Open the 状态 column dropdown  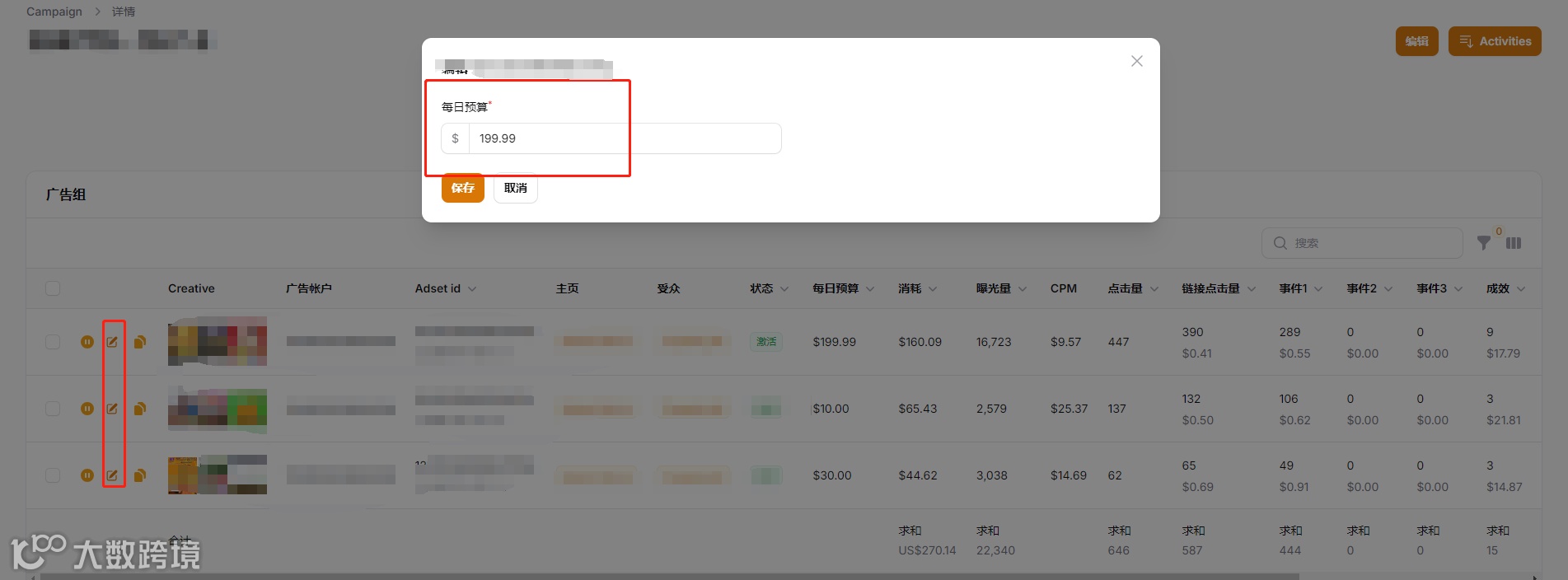coord(784,289)
